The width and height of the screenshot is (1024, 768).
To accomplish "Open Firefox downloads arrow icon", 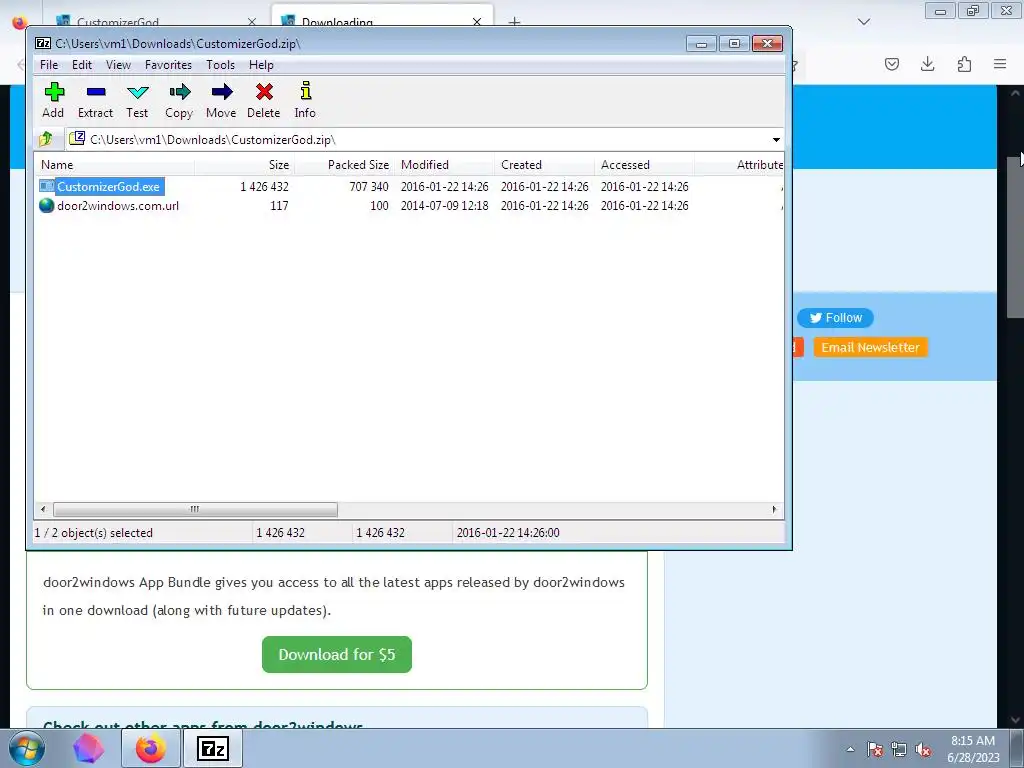I will 927,64.
